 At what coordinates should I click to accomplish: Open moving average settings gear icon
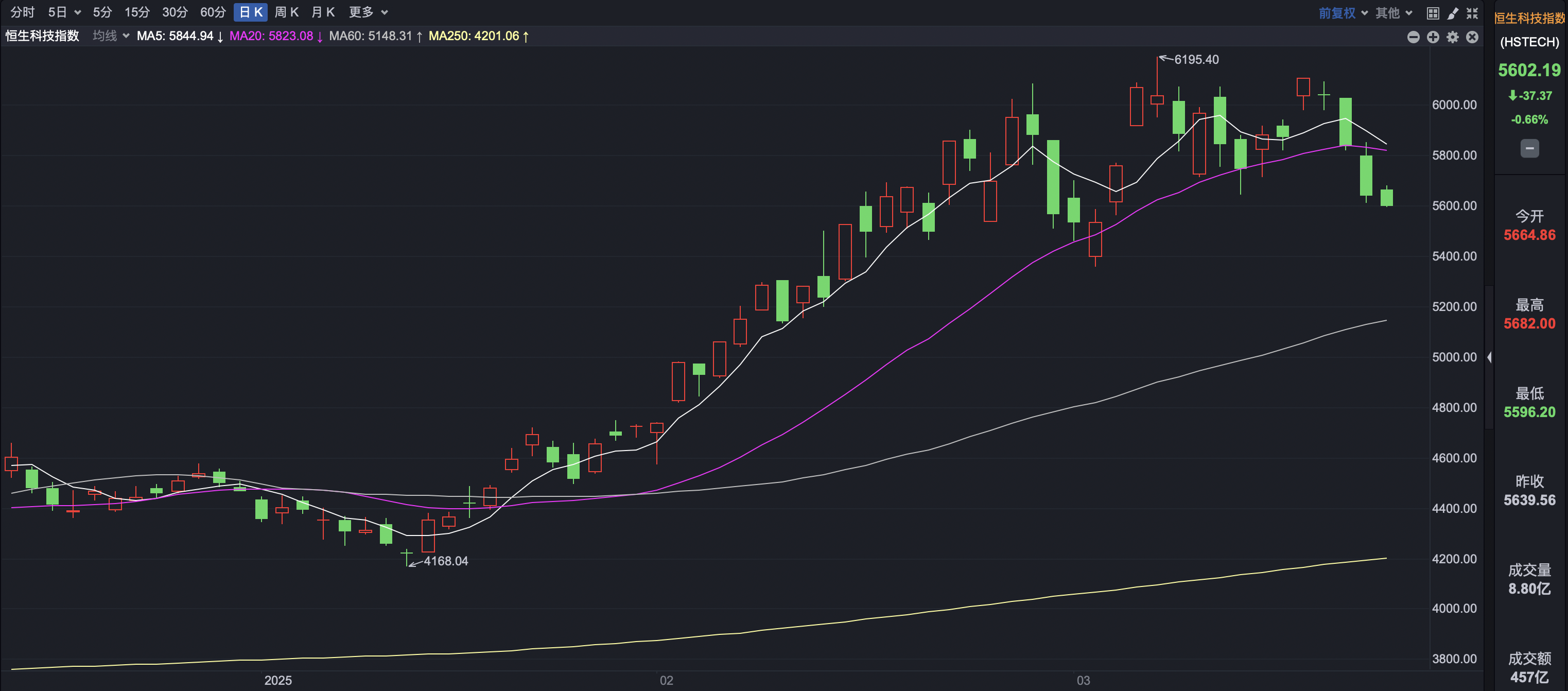(x=1453, y=37)
